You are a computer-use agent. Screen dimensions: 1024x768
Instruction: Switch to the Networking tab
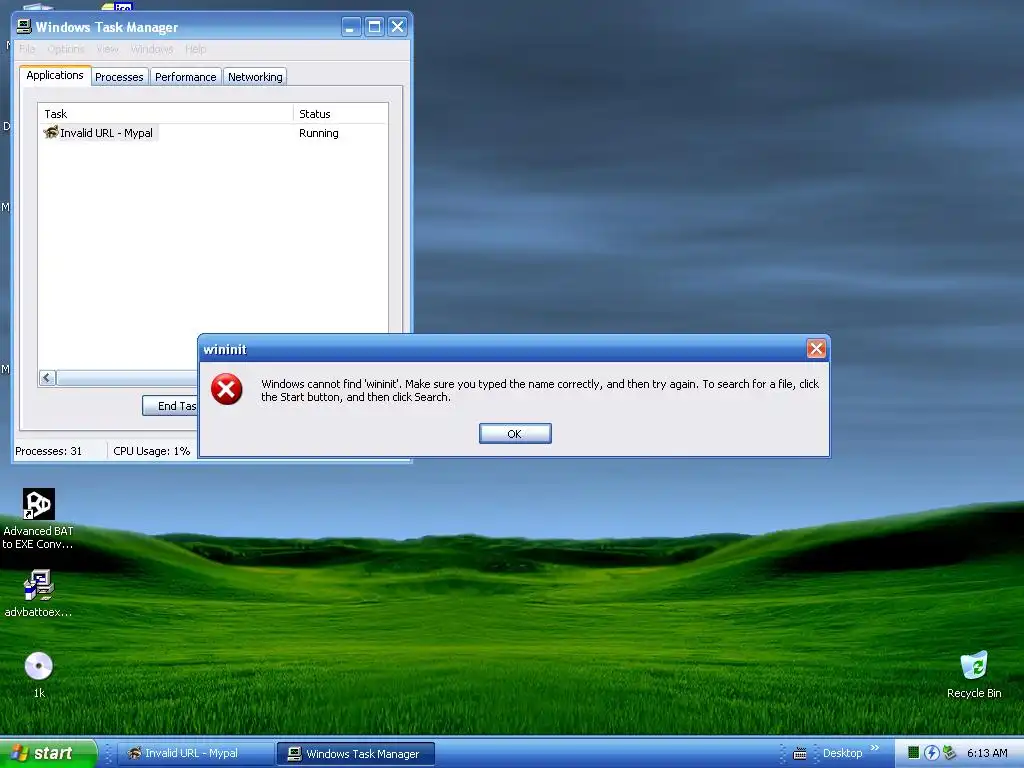pos(255,77)
